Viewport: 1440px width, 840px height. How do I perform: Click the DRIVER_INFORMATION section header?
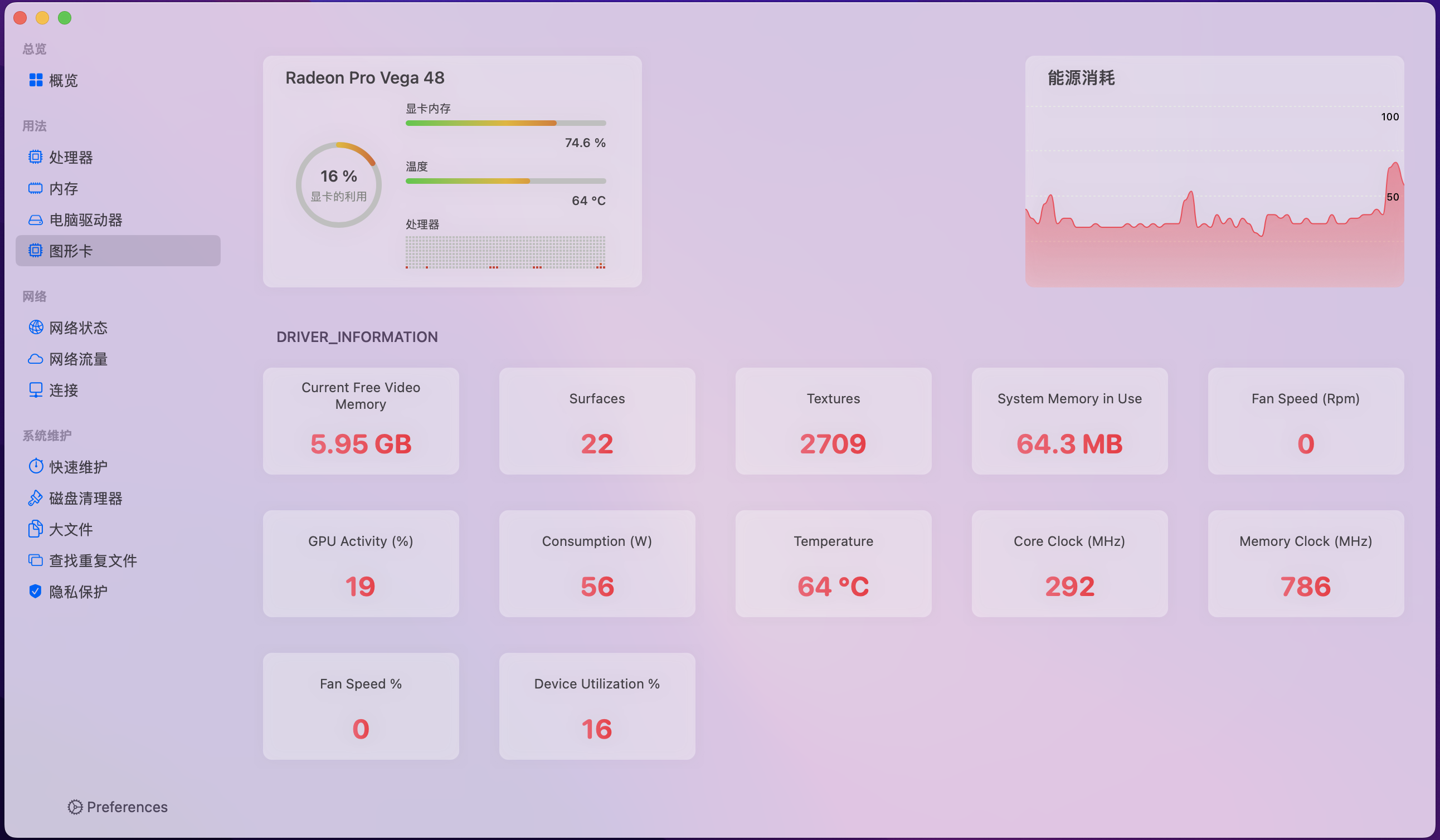[x=357, y=336]
